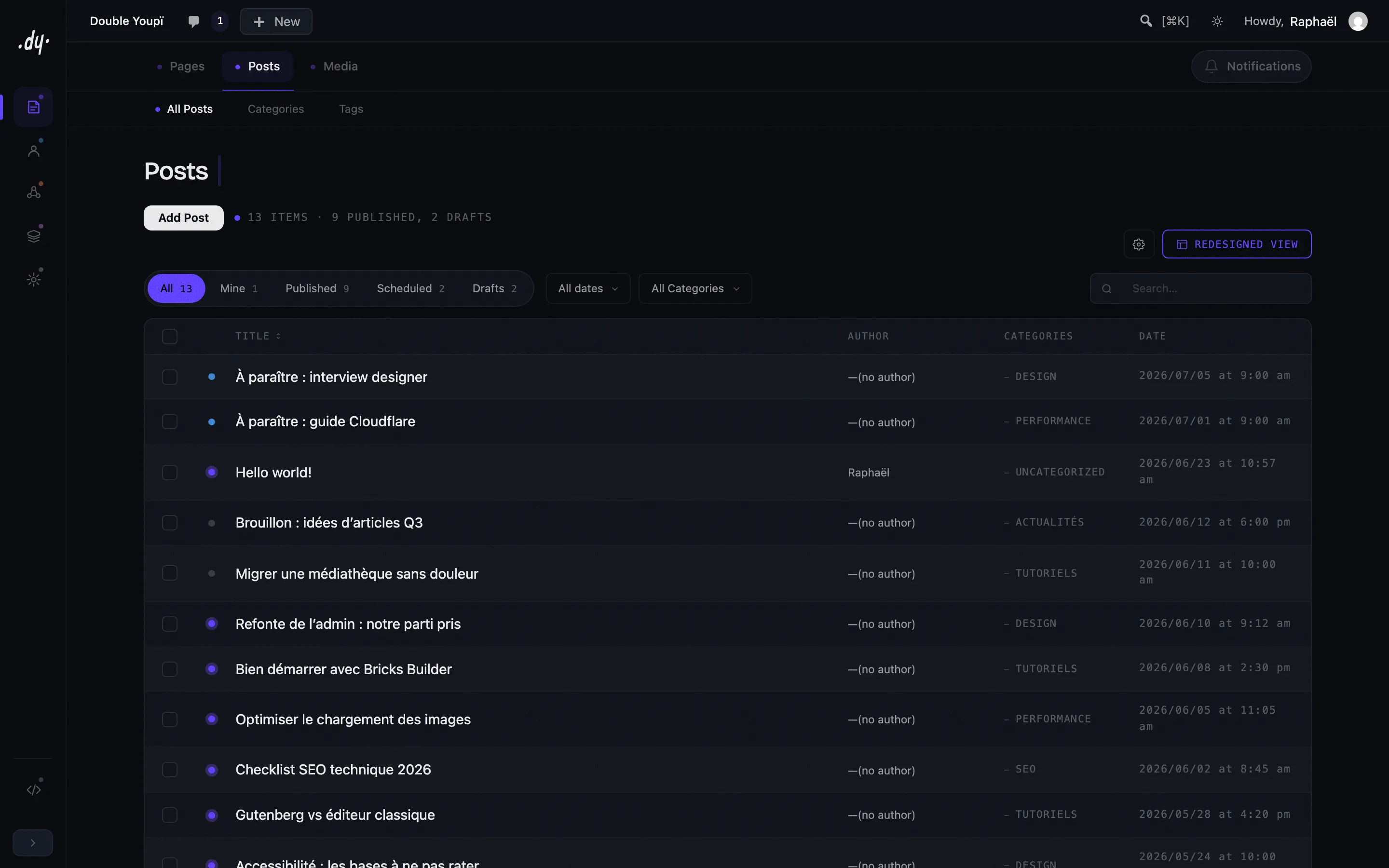The height and width of the screenshot is (868, 1389).
Task: Open the All Posts subtab
Action: [184, 109]
